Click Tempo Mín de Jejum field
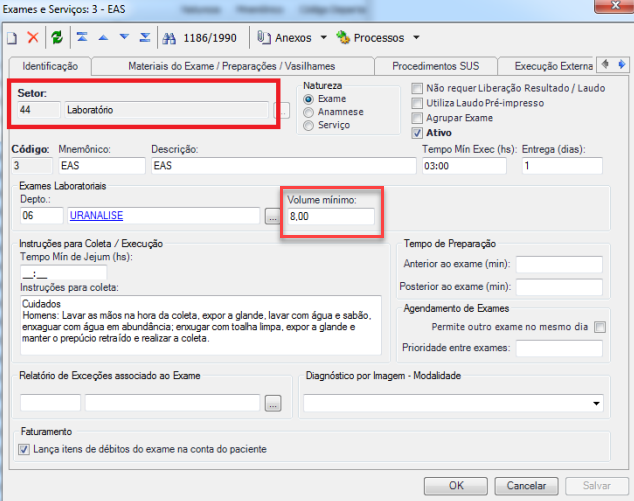The height and width of the screenshot is (501, 634). 63,273
